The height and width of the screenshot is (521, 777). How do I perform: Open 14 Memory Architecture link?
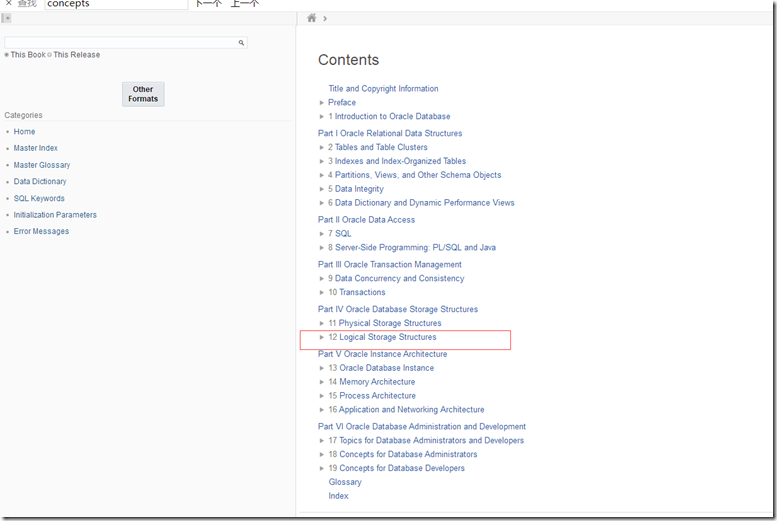click(x=372, y=382)
